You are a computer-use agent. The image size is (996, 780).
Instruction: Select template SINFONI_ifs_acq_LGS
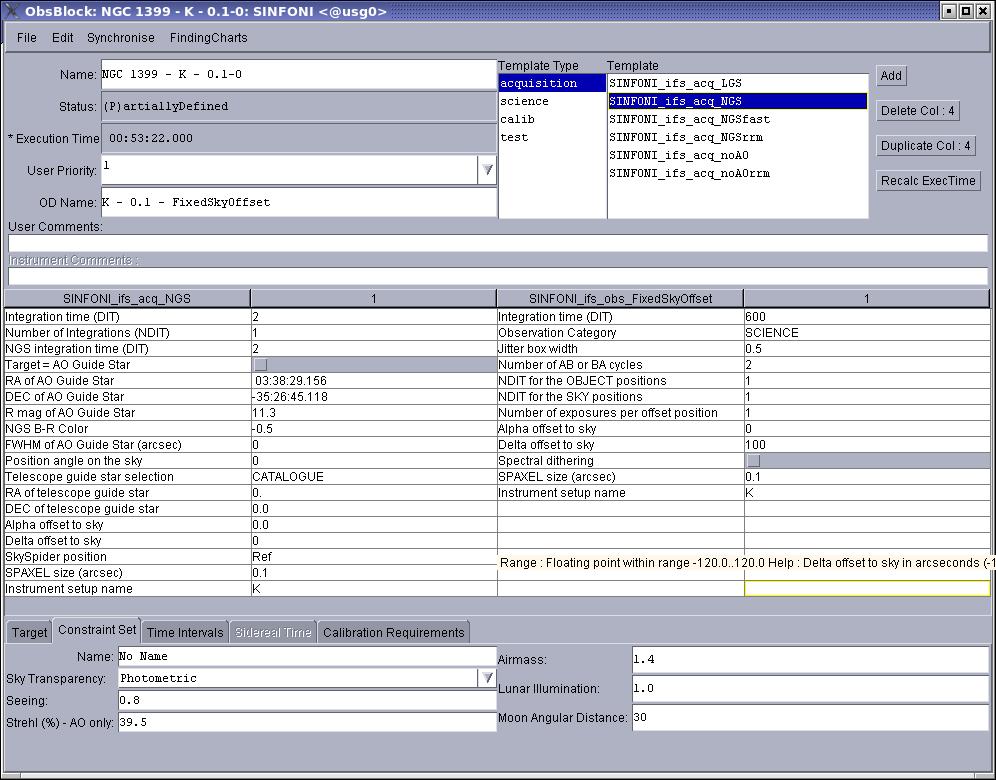737,83
